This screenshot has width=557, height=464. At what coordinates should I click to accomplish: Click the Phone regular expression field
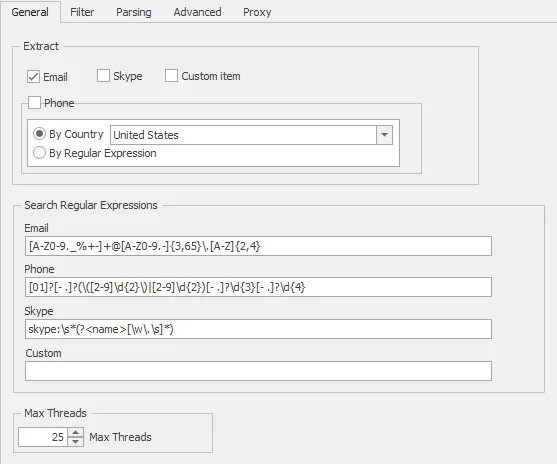pos(258,287)
